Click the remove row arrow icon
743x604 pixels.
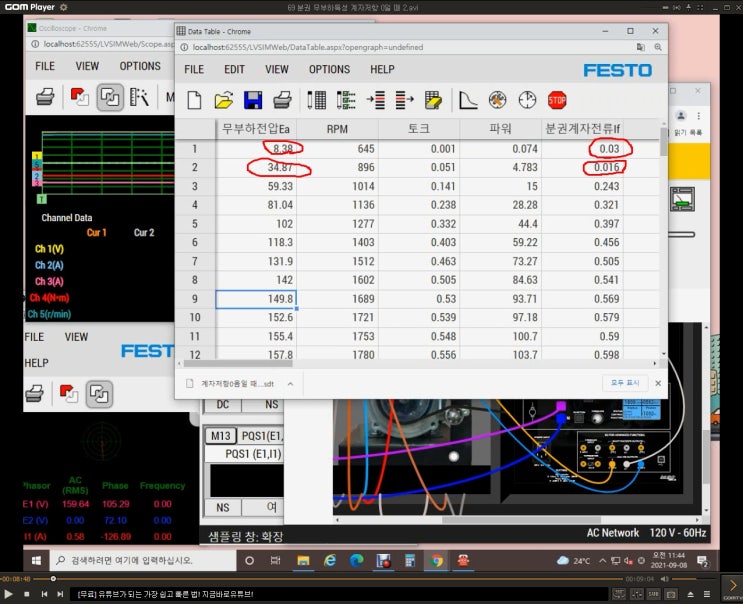click(404, 100)
